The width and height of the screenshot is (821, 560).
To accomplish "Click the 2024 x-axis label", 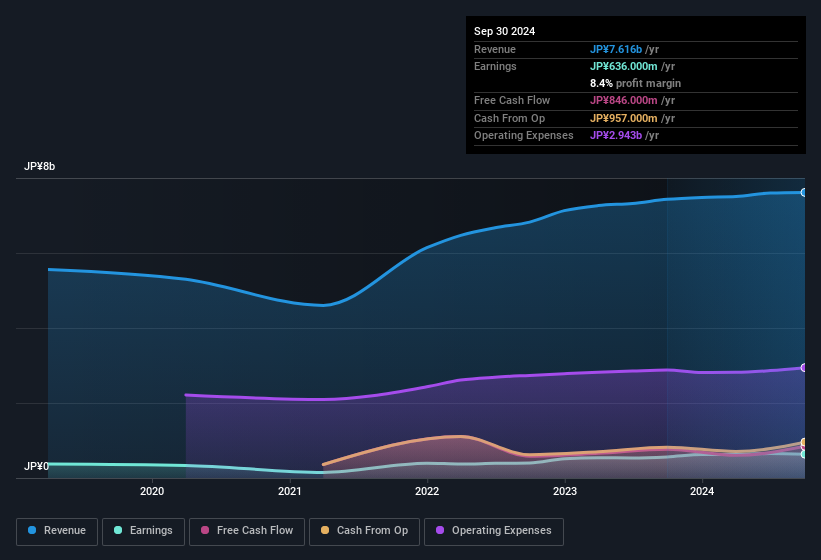I will pos(702,491).
